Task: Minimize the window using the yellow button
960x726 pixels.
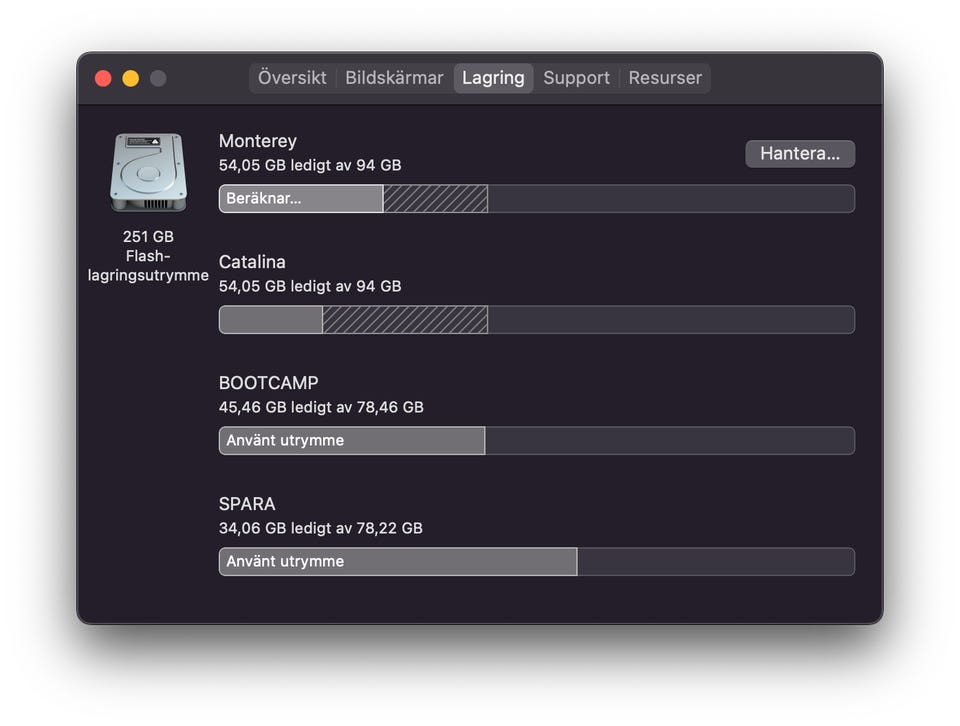Action: click(130, 78)
